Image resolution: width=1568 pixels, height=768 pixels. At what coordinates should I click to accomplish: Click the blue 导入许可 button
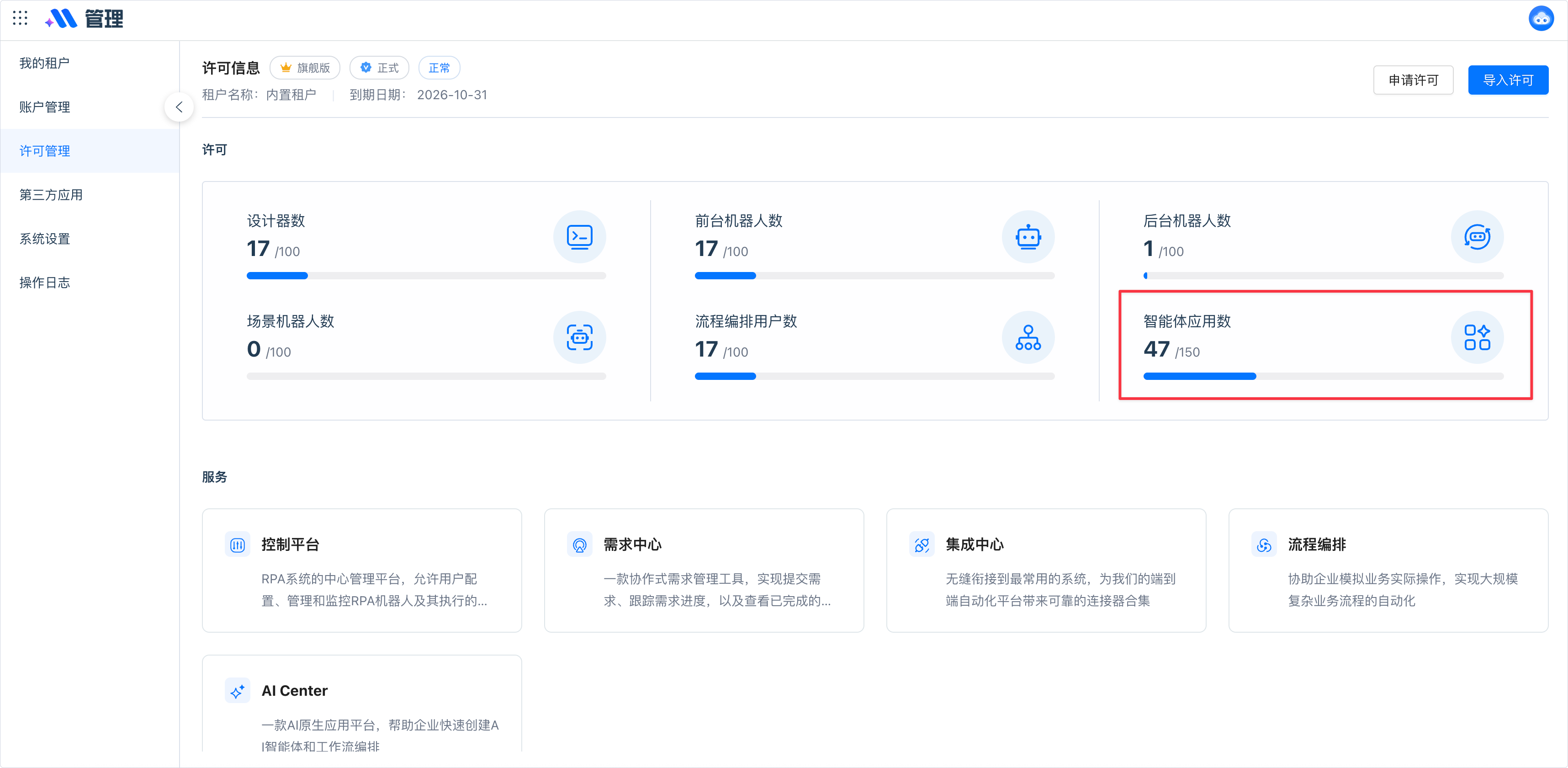(1508, 80)
